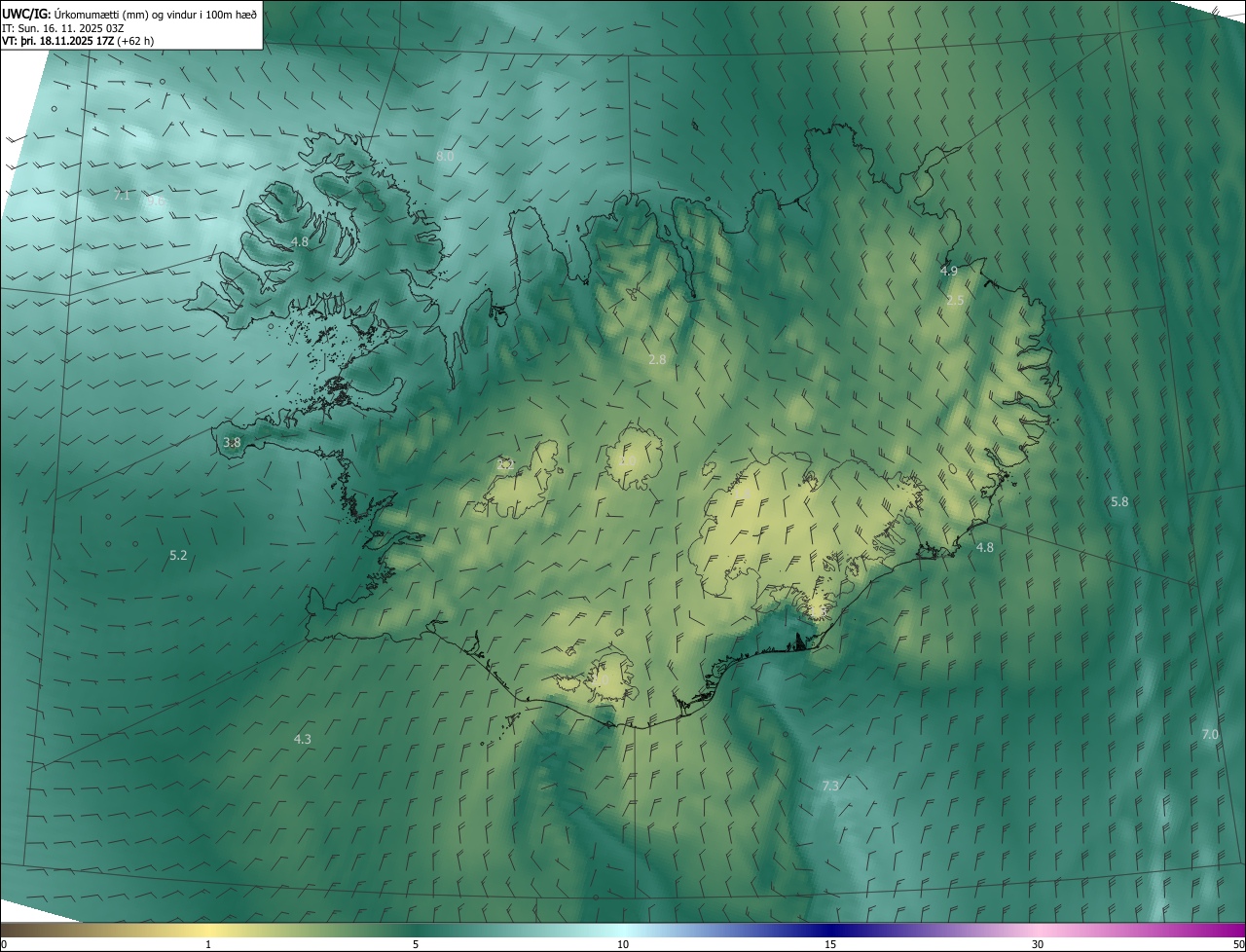Click the 50 tick label on the color scale
The height and width of the screenshot is (952, 1246).
(x=1237, y=944)
